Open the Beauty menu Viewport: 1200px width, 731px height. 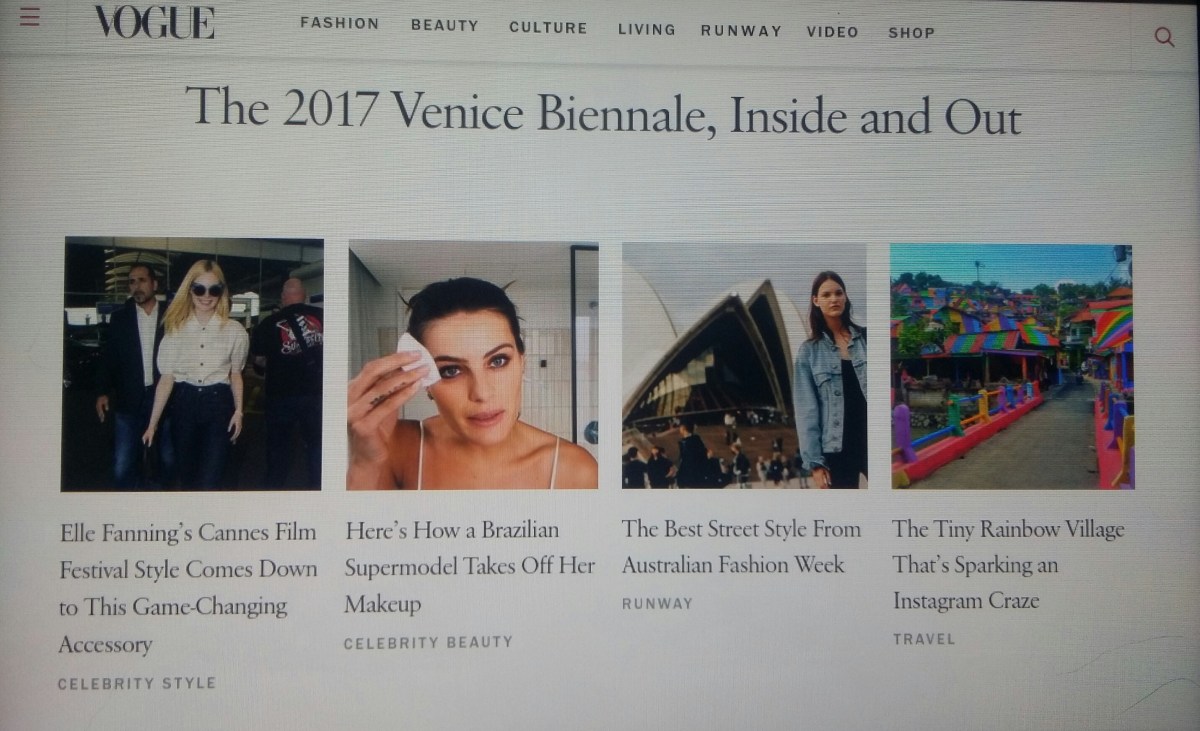[444, 26]
